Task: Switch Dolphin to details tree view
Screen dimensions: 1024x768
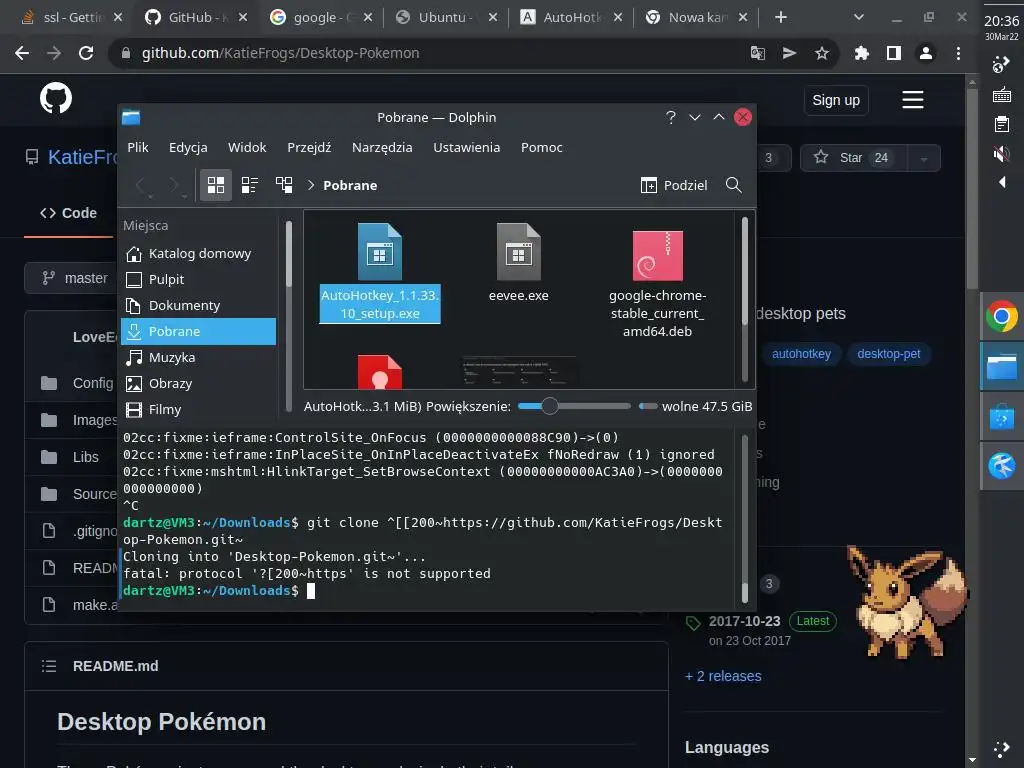Action: click(x=284, y=185)
